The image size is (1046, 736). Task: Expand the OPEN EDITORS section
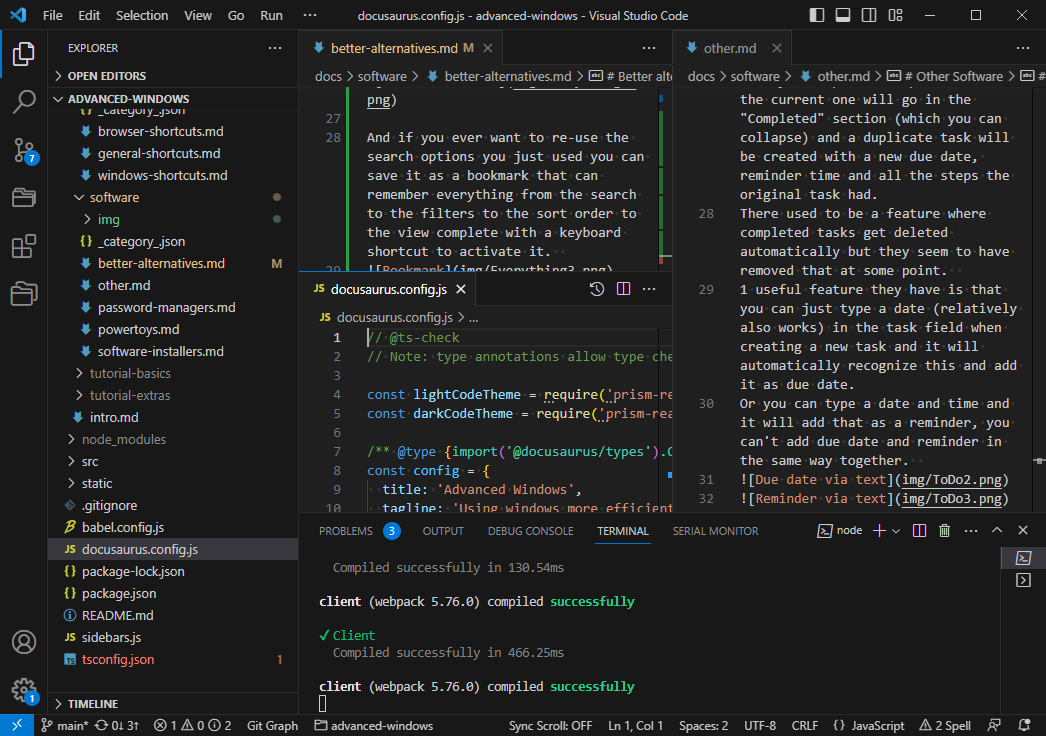point(173,76)
